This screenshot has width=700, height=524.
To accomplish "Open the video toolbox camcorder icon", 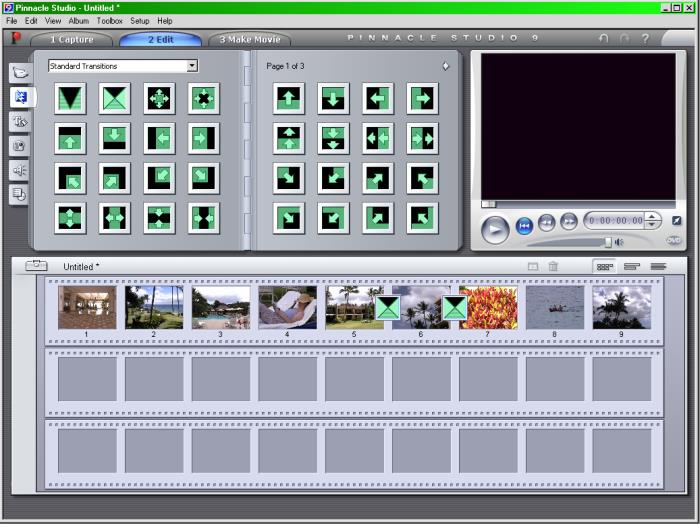I will (x=37, y=266).
